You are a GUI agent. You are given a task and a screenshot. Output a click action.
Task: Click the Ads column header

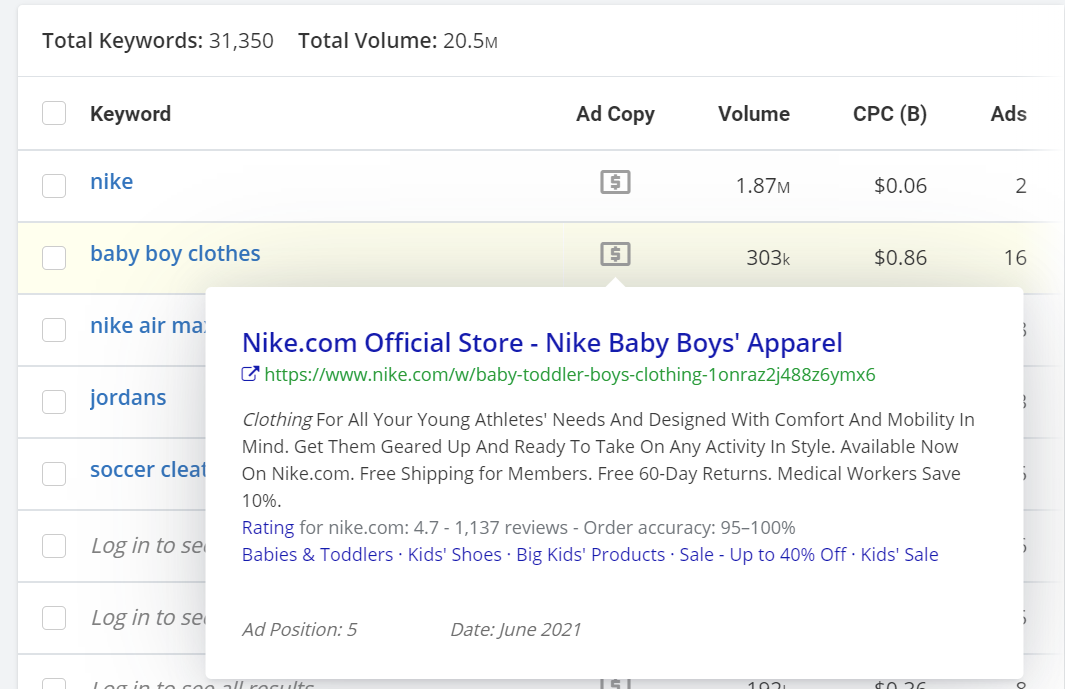tap(1009, 113)
